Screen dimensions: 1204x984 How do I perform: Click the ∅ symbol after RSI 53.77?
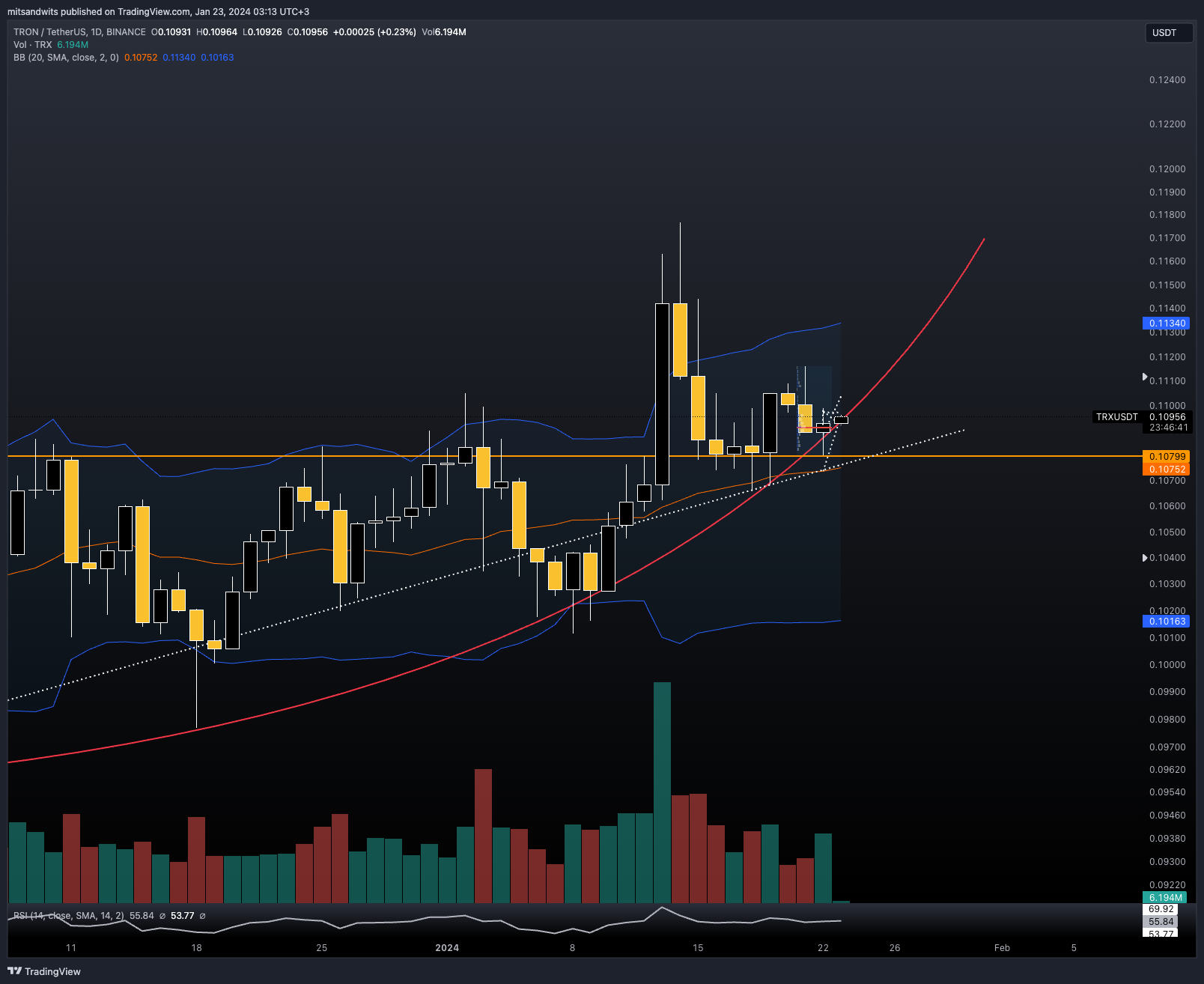(202, 916)
